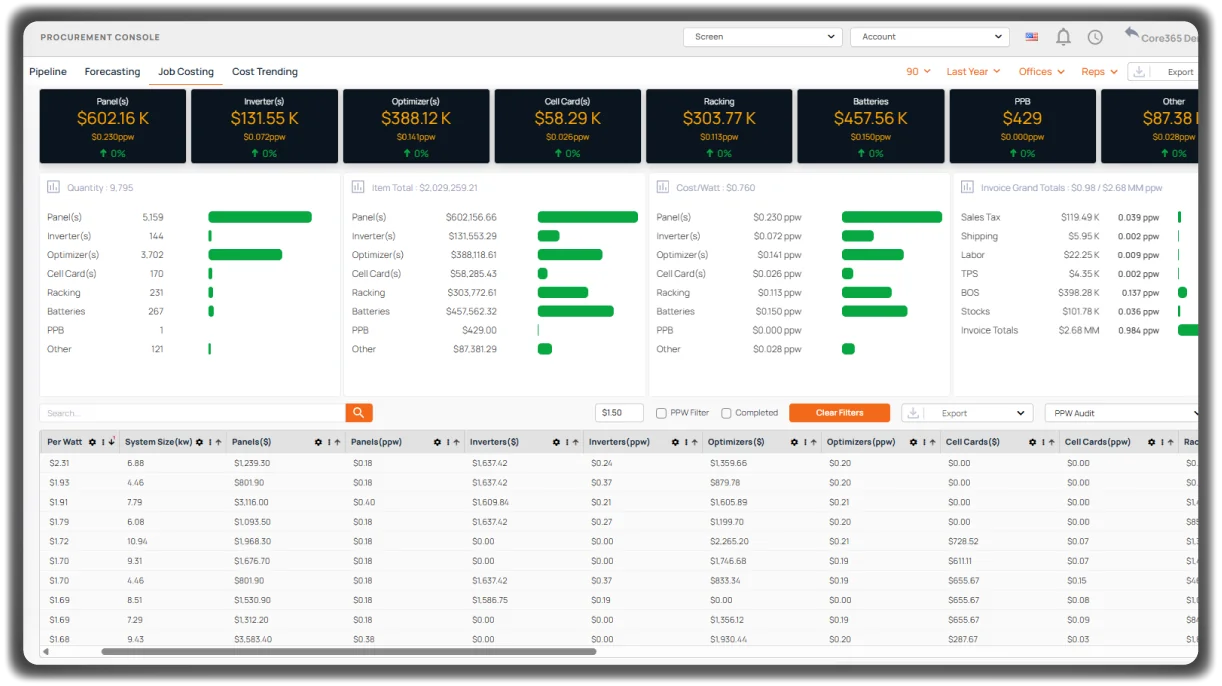
Task: Open Cell Cards(ppw) column gear settings
Action: coord(1151,442)
